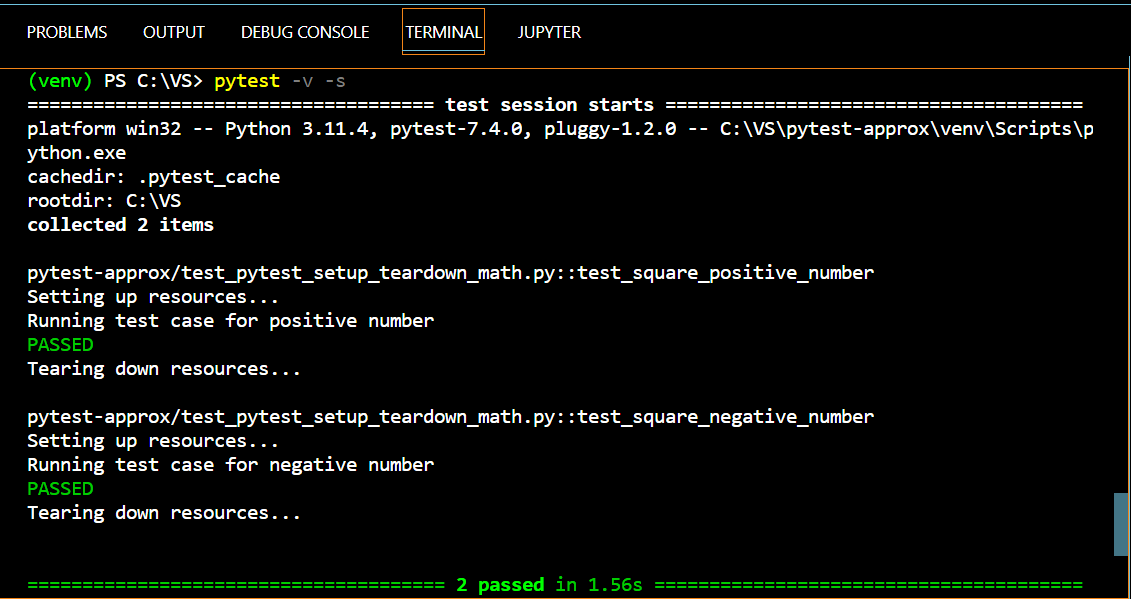Click the PASSED result under negative number
Screen dimensions: 1131x599
click(x=61, y=489)
